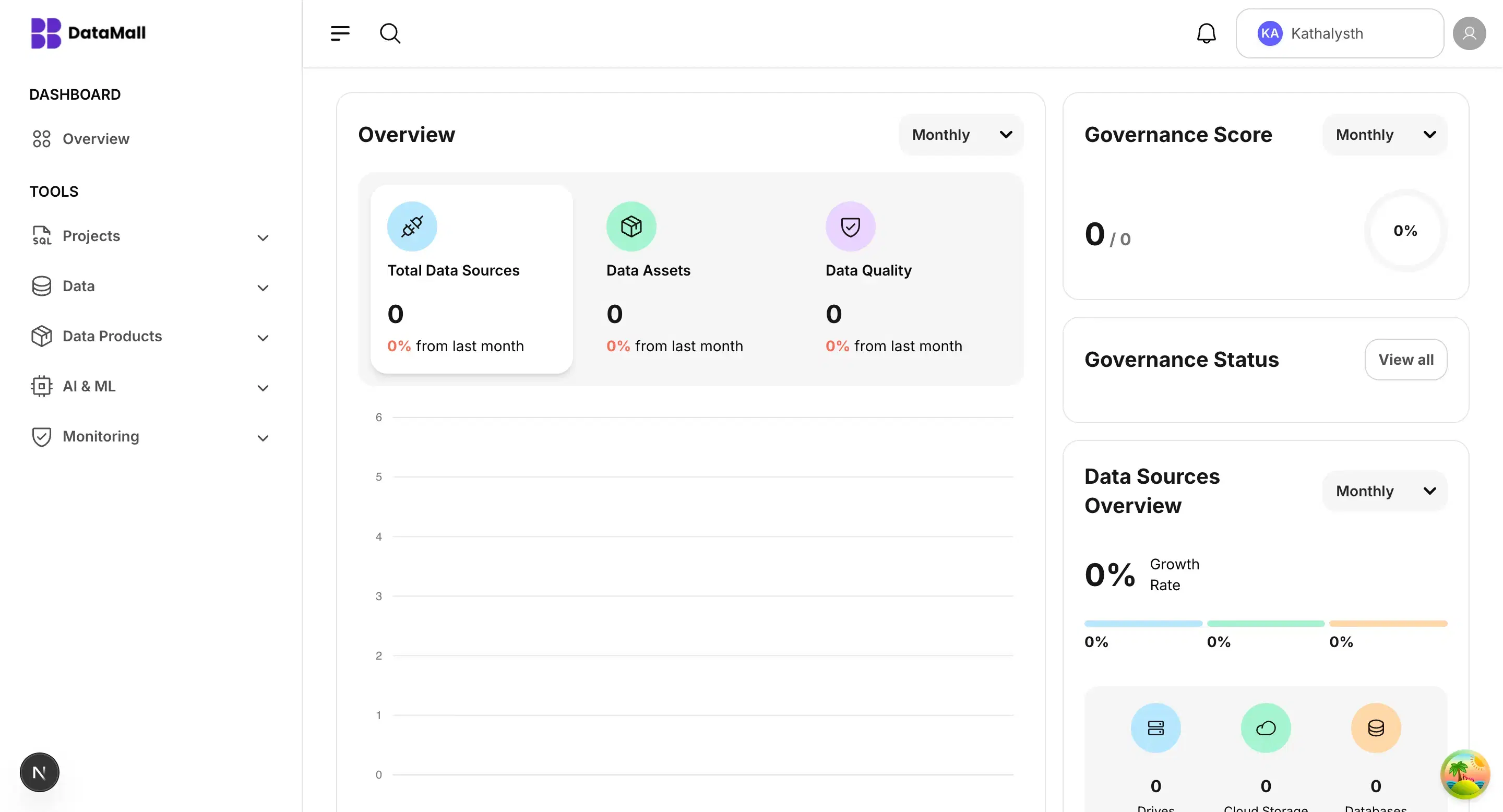Click the Next.js N badge

(x=40, y=772)
